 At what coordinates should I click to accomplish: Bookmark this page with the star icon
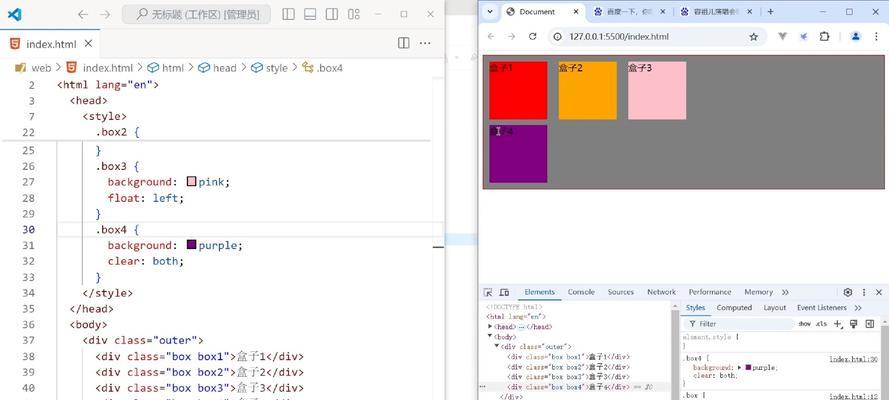click(x=753, y=36)
